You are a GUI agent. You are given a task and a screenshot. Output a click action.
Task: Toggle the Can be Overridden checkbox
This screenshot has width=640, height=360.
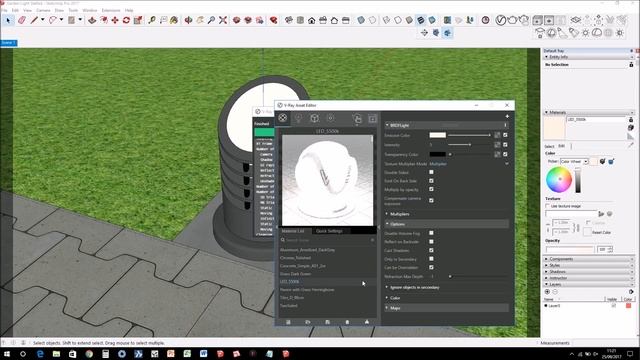coord(431,267)
